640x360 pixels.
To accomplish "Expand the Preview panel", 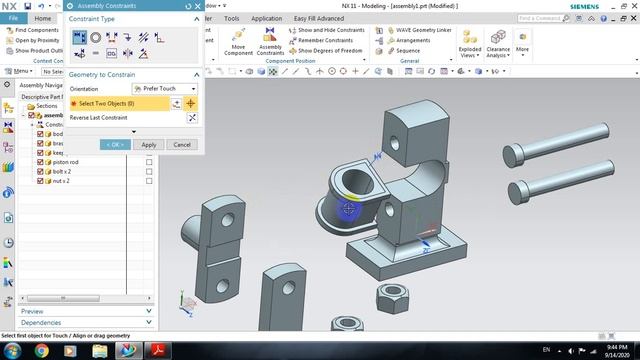I will tap(149, 311).
